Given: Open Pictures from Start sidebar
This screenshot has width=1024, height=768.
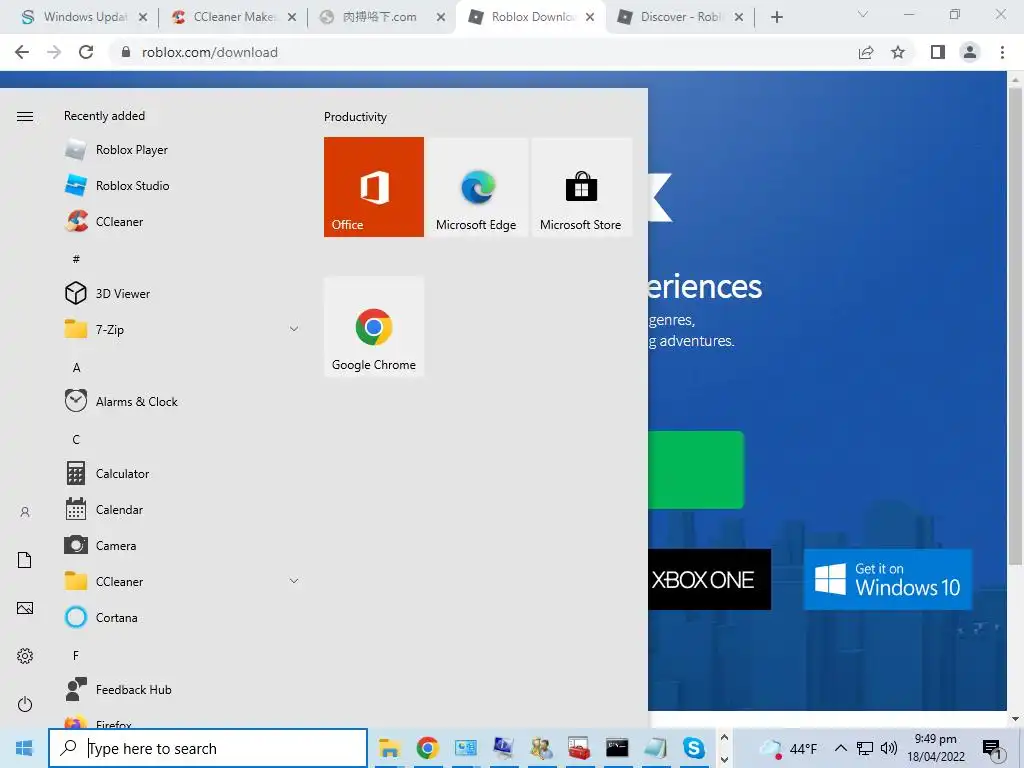Looking at the screenshot, I should click(x=25, y=608).
